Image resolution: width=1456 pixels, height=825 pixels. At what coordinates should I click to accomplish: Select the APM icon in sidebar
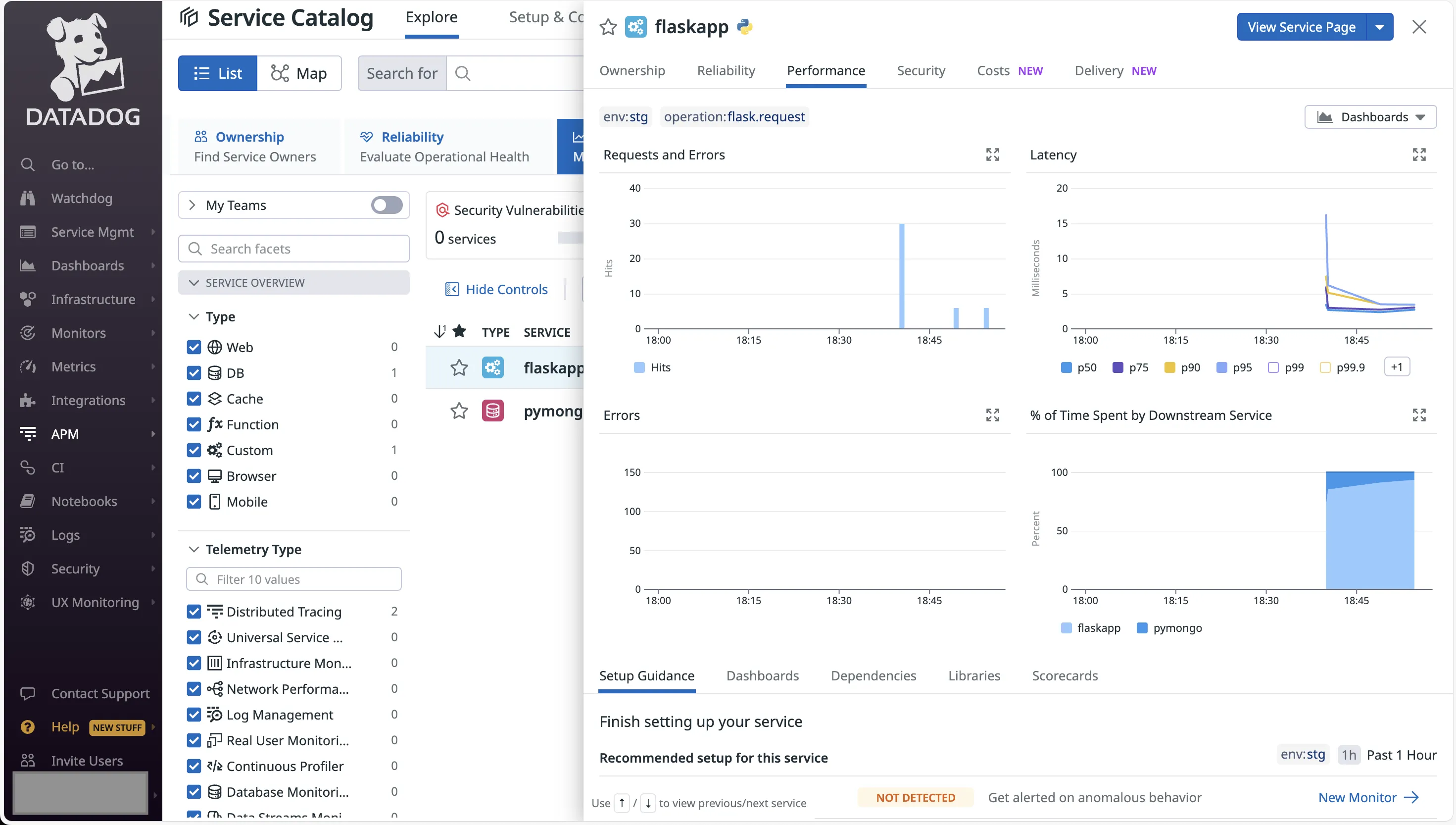[27, 433]
